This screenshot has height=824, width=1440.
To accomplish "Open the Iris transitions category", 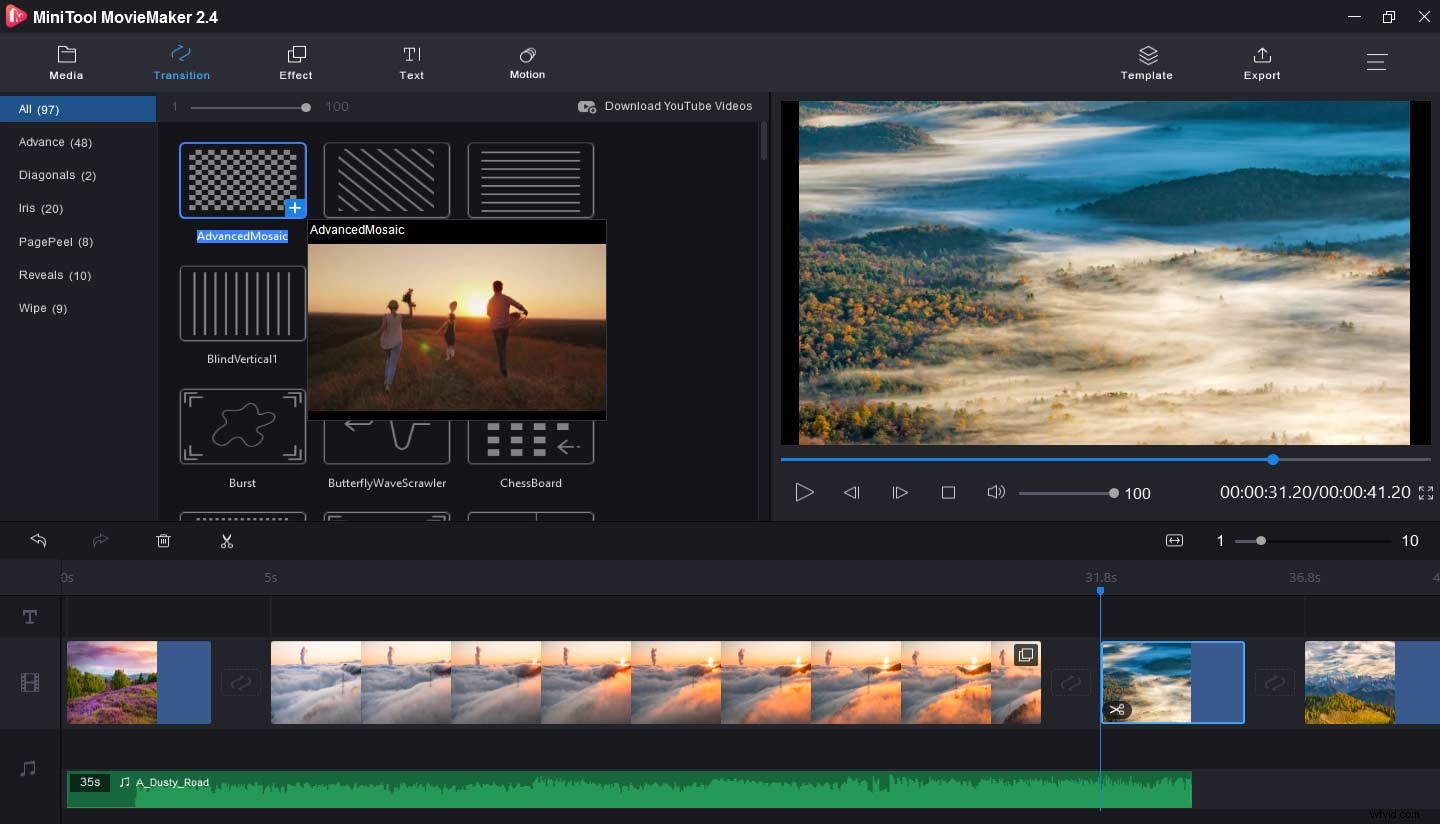I will [40, 208].
